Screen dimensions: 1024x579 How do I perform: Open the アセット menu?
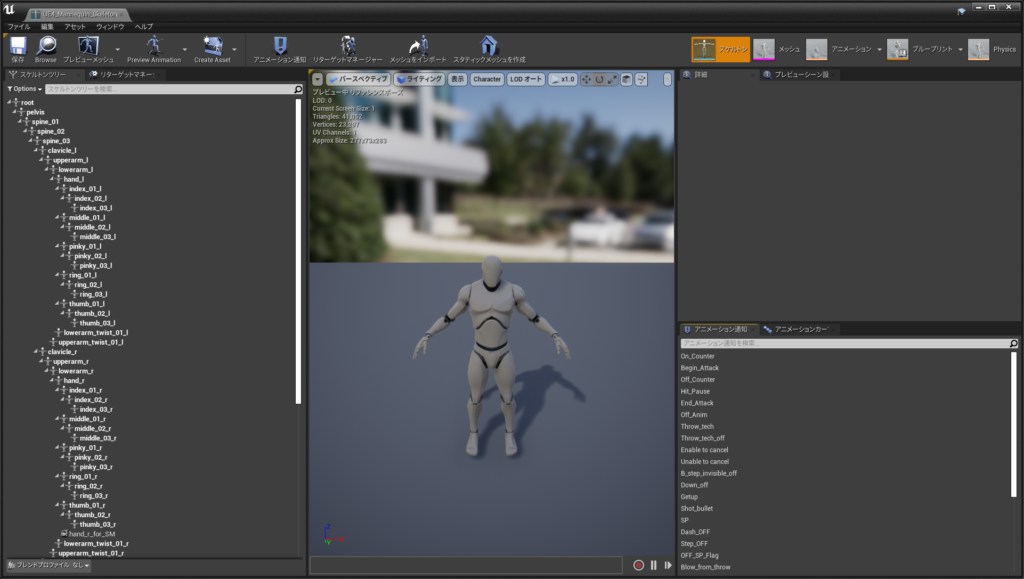[x=75, y=27]
